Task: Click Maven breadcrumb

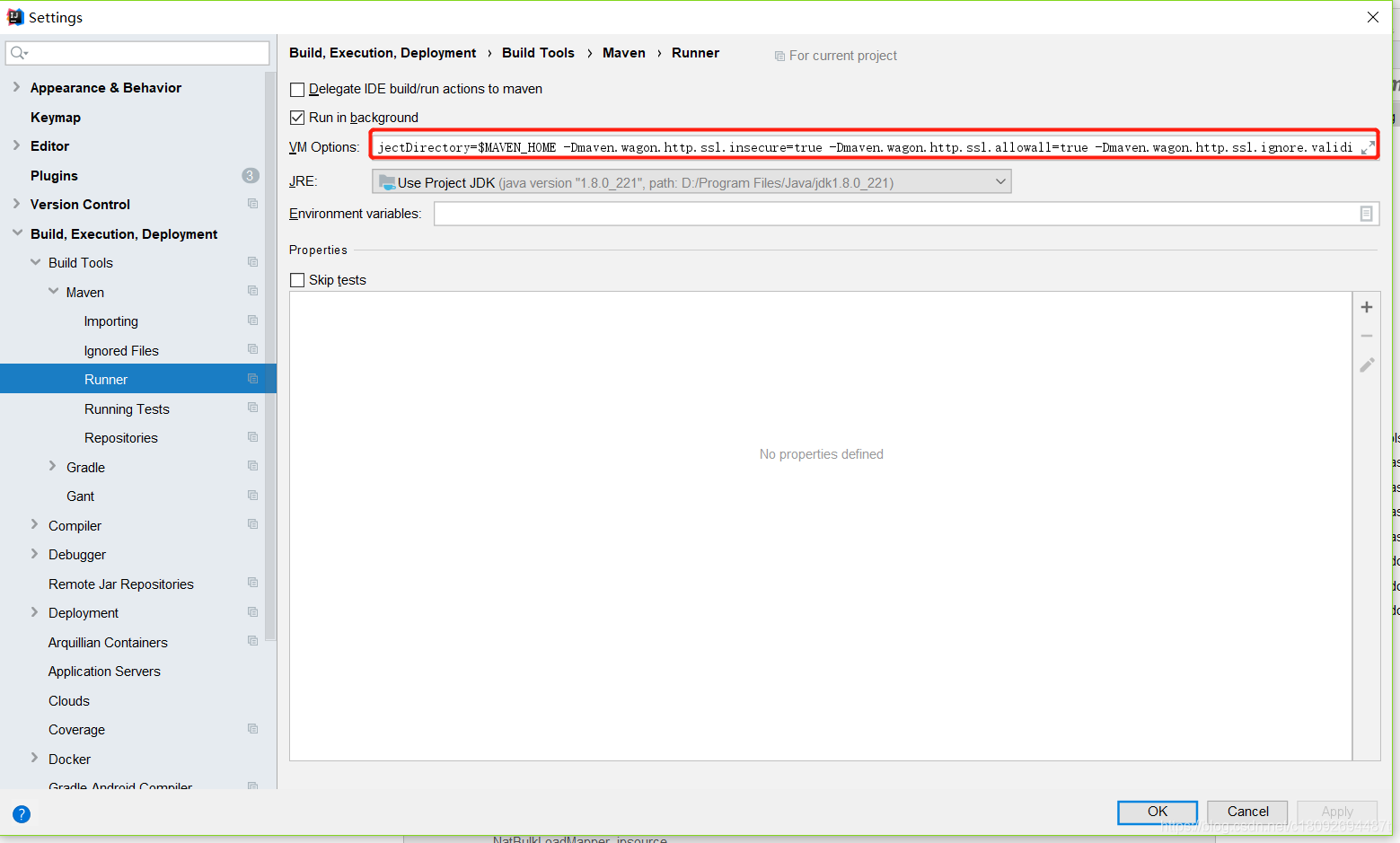Action: (624, 53)
